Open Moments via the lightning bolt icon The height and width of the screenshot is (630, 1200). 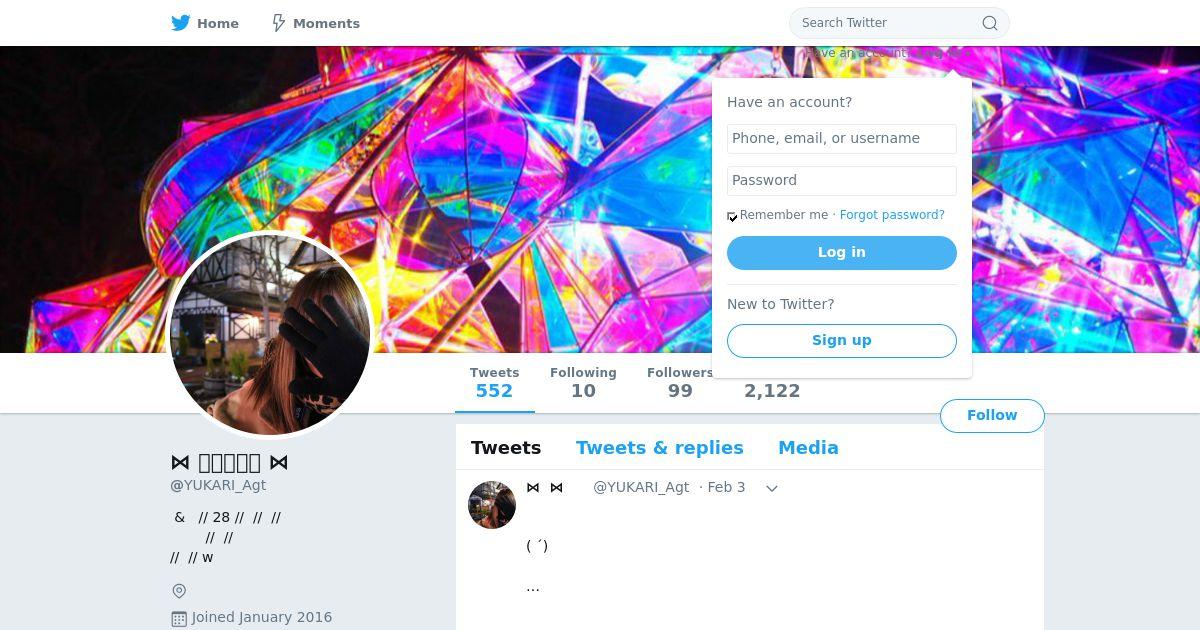click(x=279, y=23)
